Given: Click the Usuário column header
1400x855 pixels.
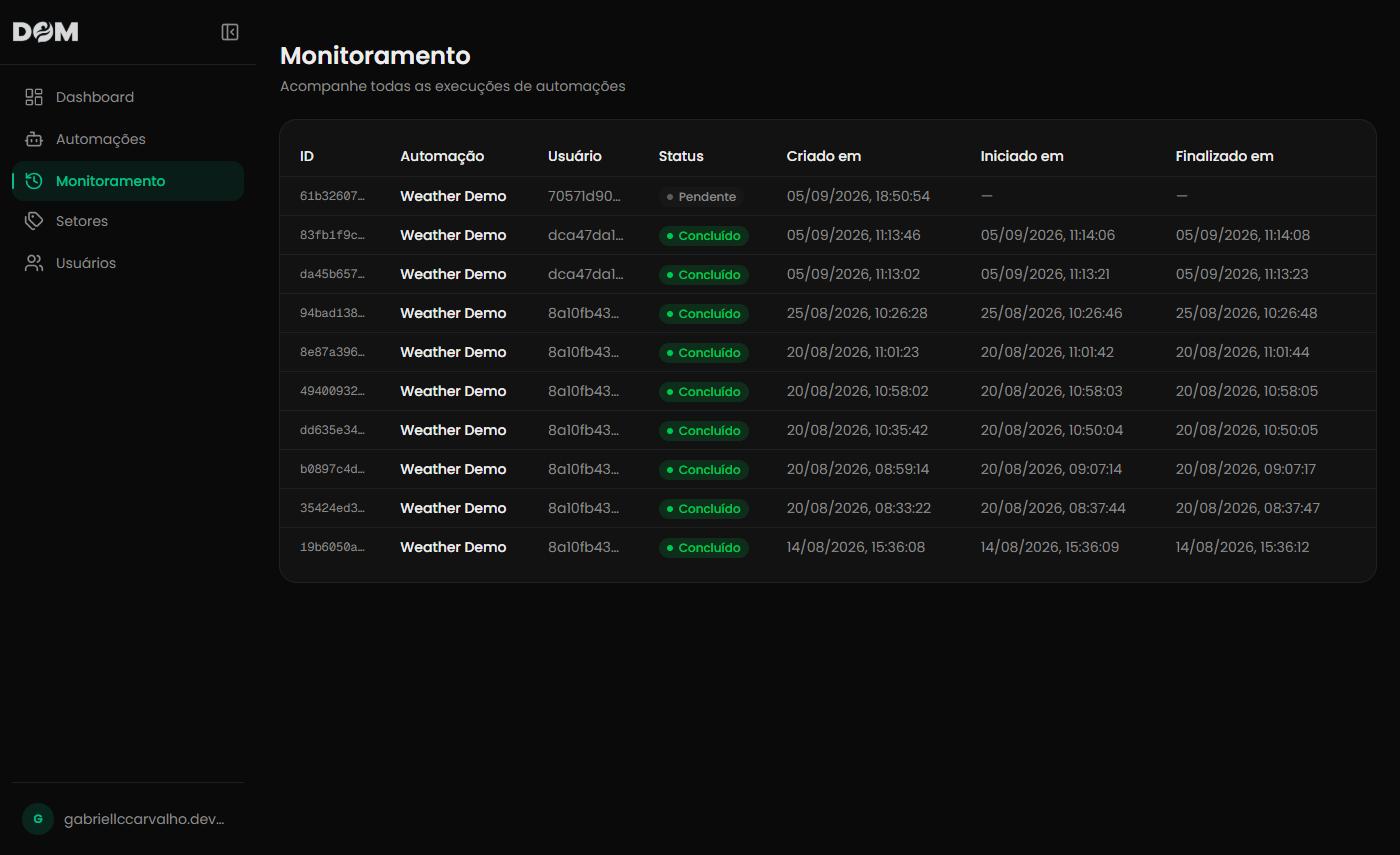Looking at the screenshot, I should (575, 156).
